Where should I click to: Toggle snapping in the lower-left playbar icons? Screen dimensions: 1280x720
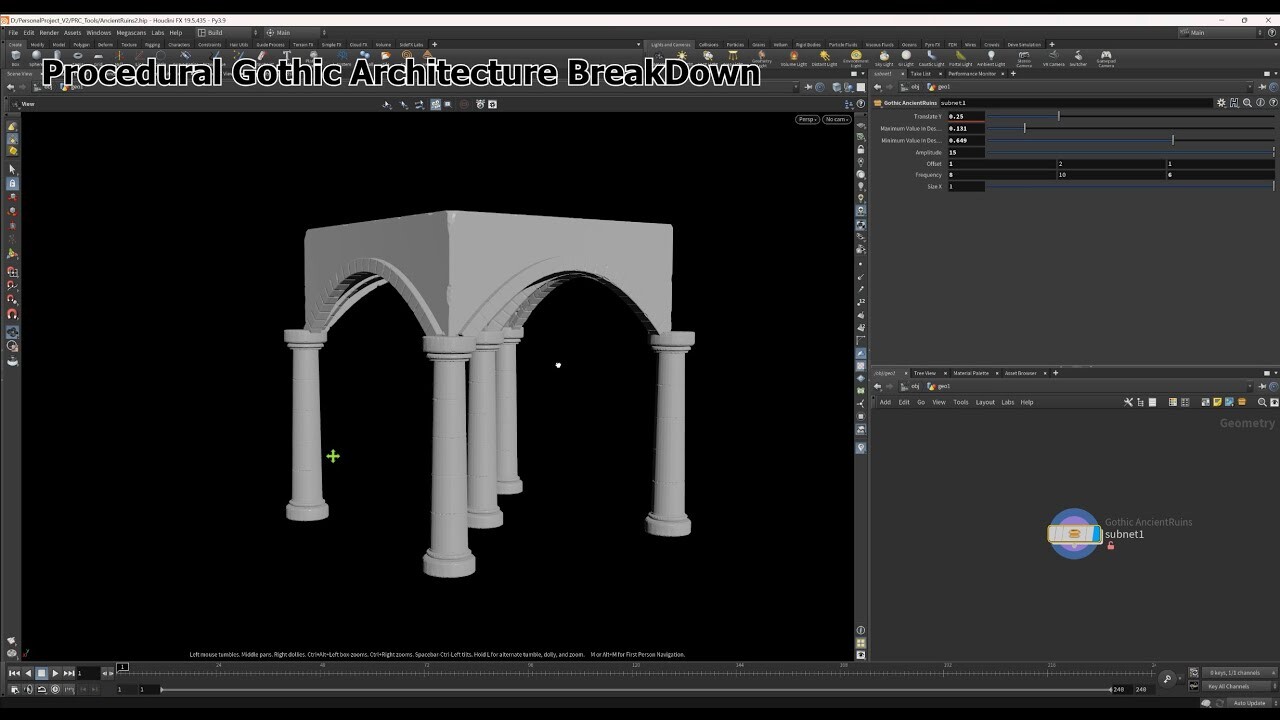(x=40, y=688)
